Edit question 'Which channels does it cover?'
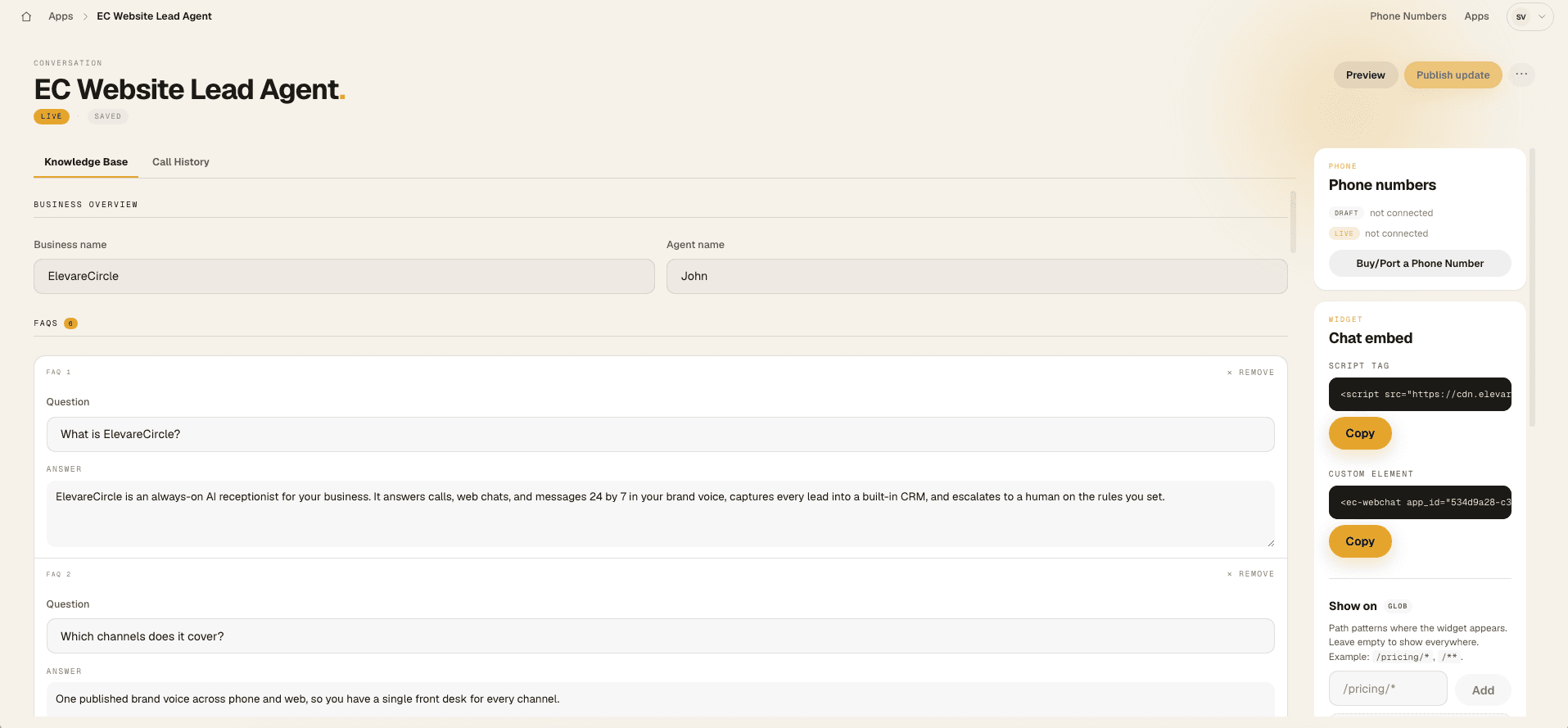1568x728 pixels. coord(660,636)
